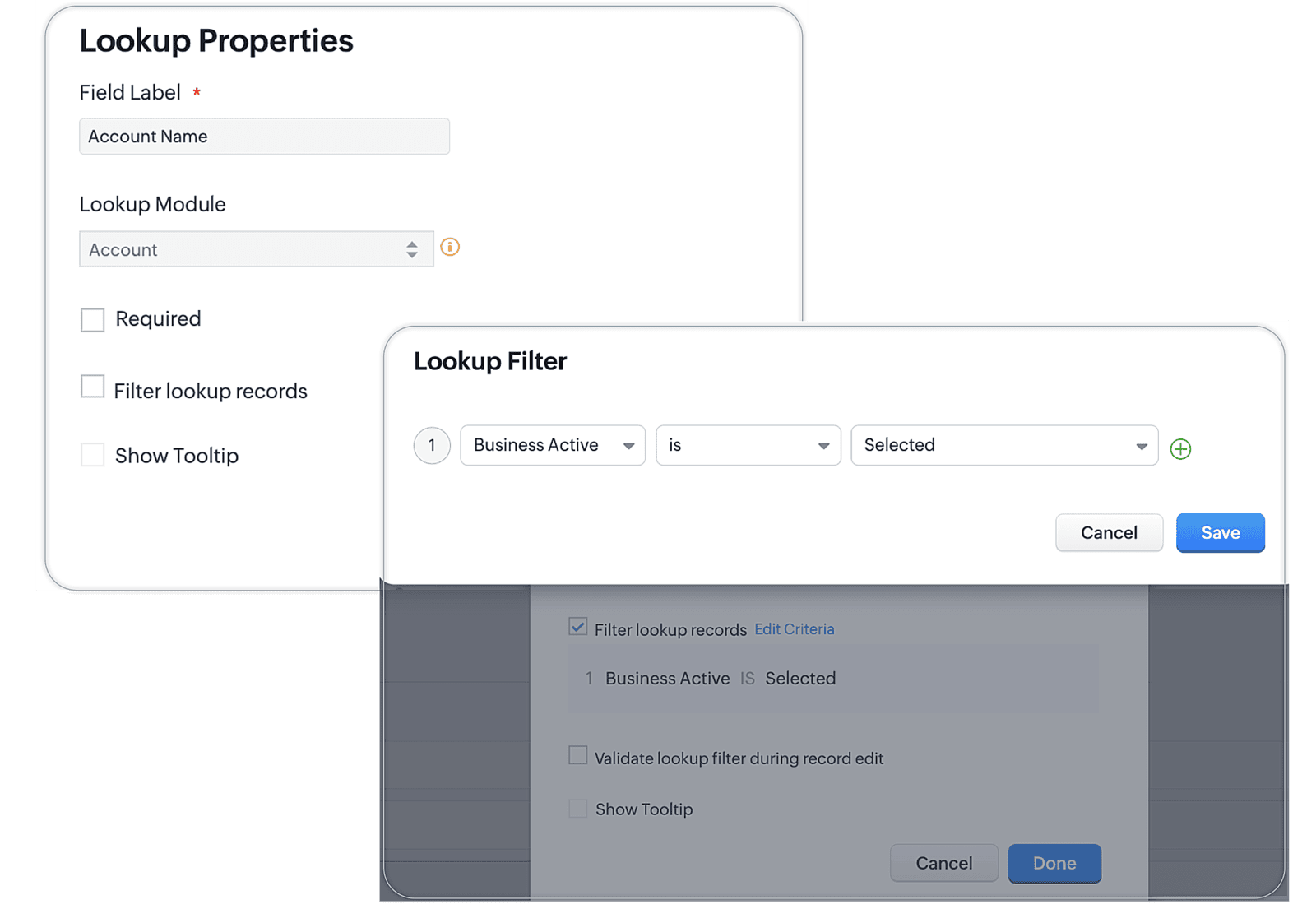The width and height of the screenshot is (1316, 923).
Task: Toggle the lower Show Tooltip checkbox
Action: point(578,809)
